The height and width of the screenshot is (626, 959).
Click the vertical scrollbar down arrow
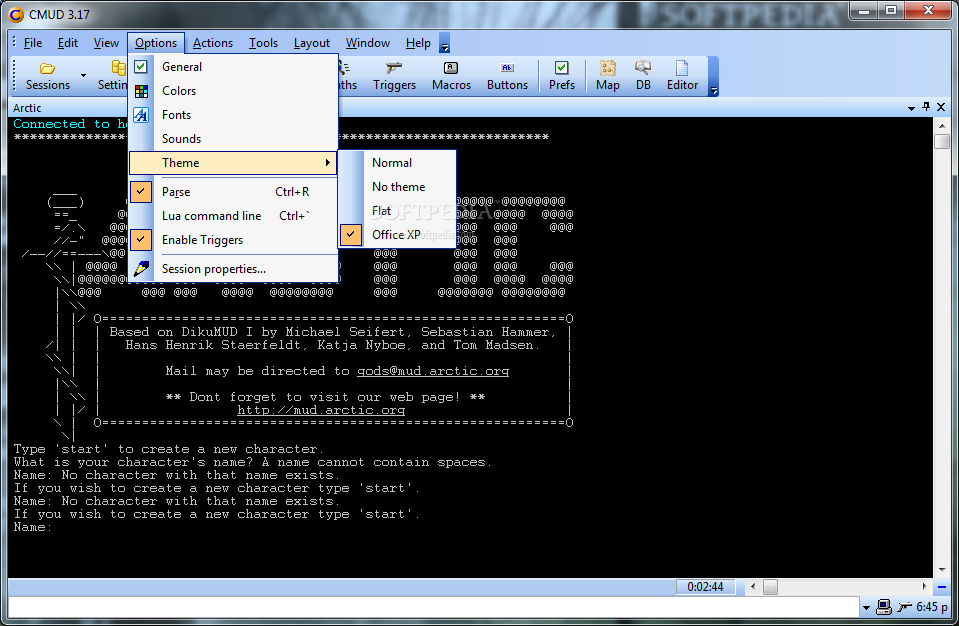(942, 569)
